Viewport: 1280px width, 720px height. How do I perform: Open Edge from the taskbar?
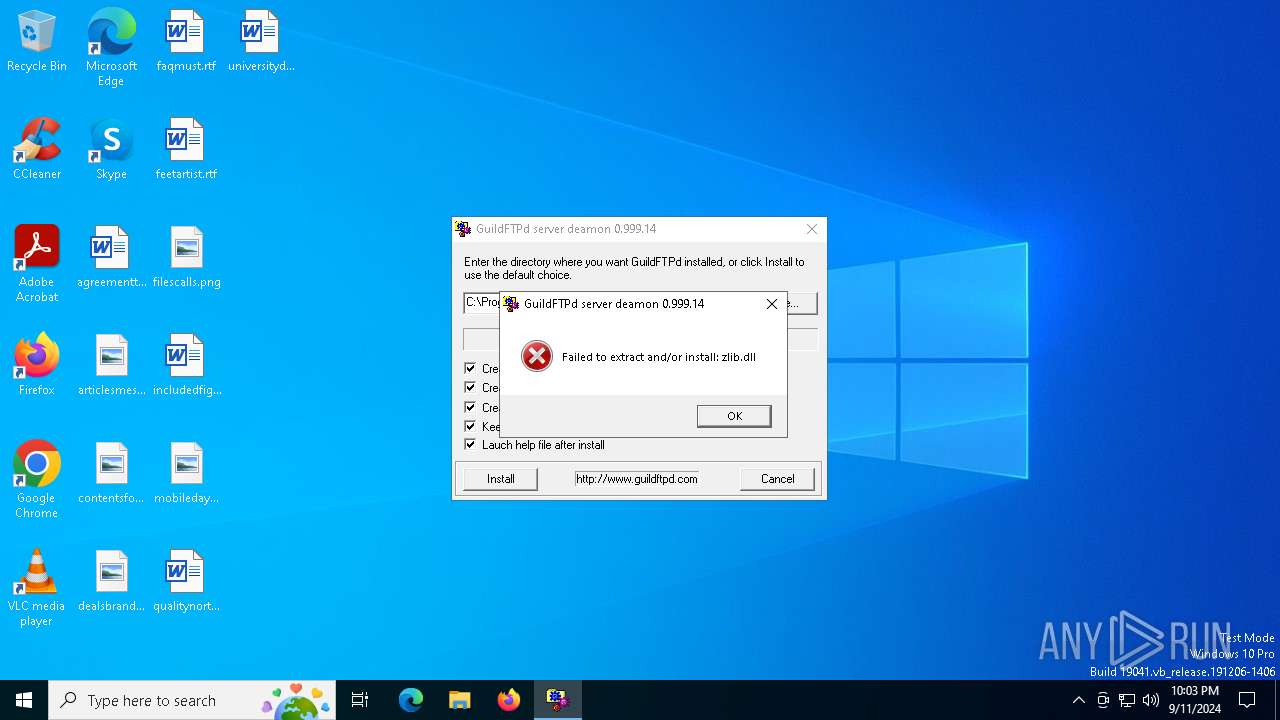click(411, 700)
